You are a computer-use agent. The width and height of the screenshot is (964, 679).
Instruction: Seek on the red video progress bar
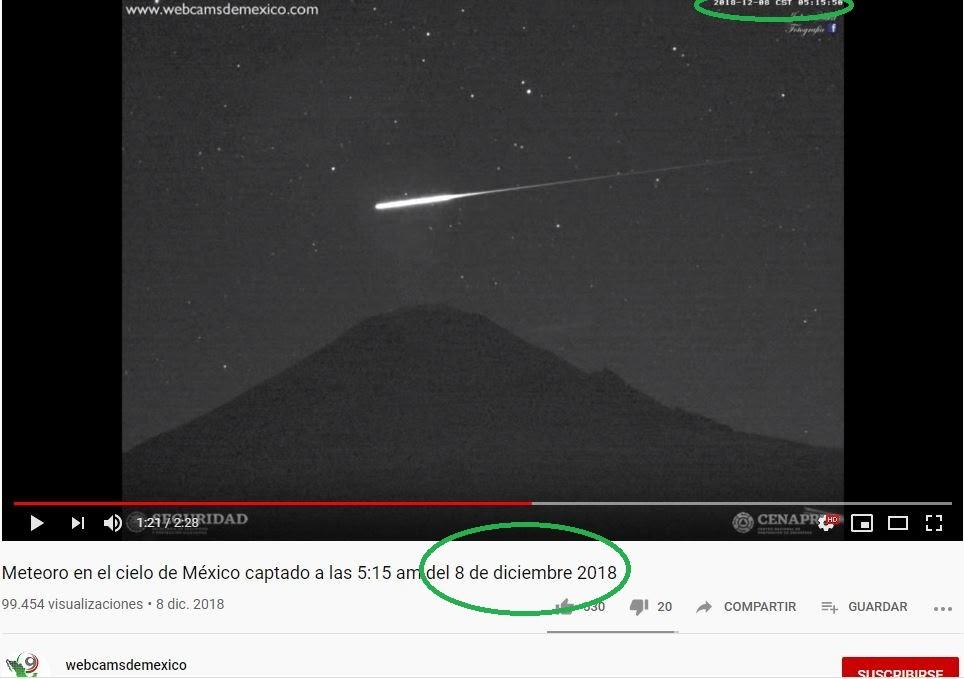coord(273,503)
